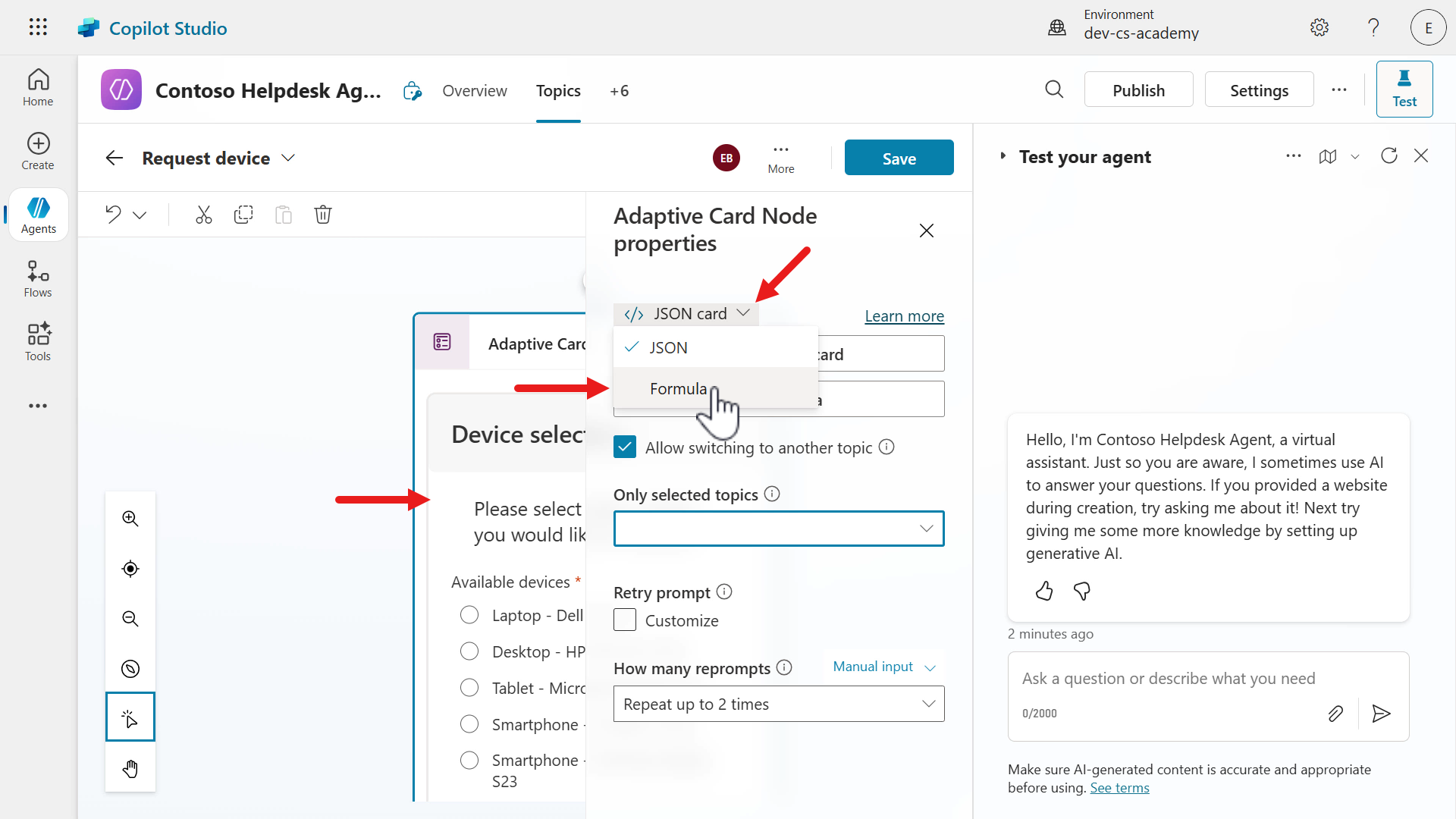Open Flows in the left sidebar
This screenshot has height=819, width=1456.
coord(38,279)
